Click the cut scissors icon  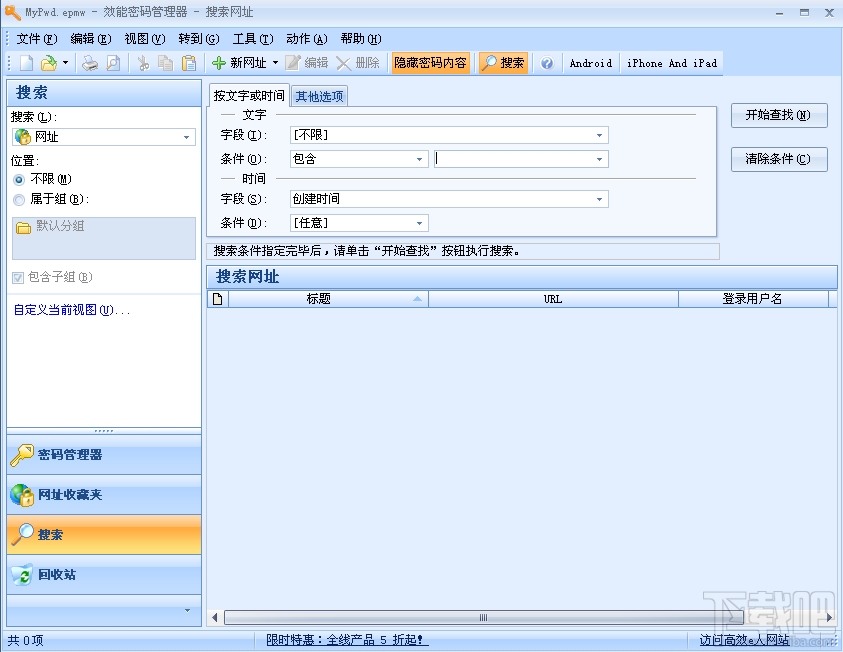click(x=143, y=63)
